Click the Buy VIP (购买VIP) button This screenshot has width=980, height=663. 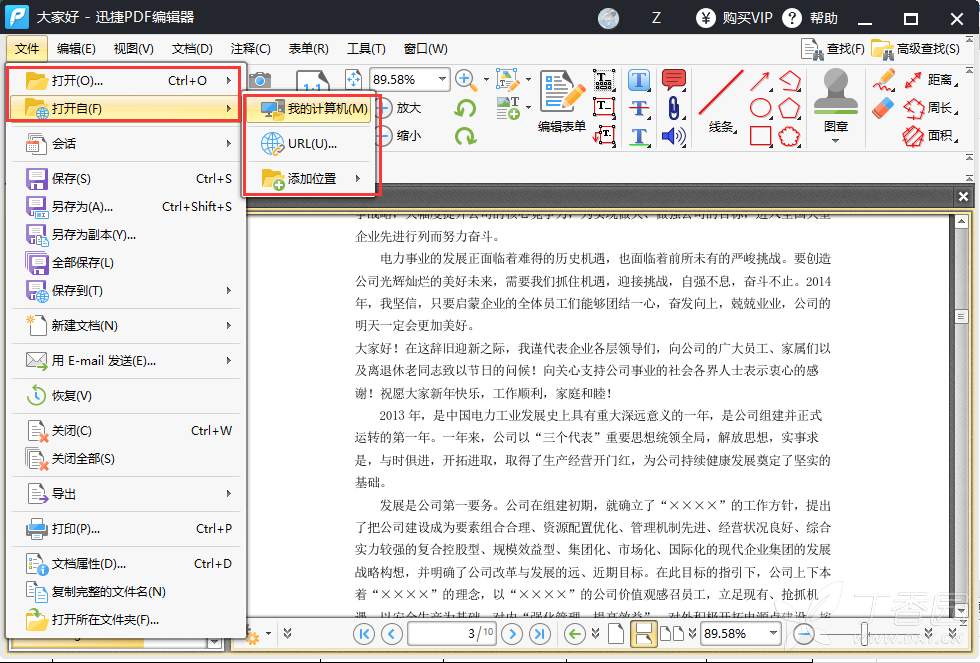734,18
